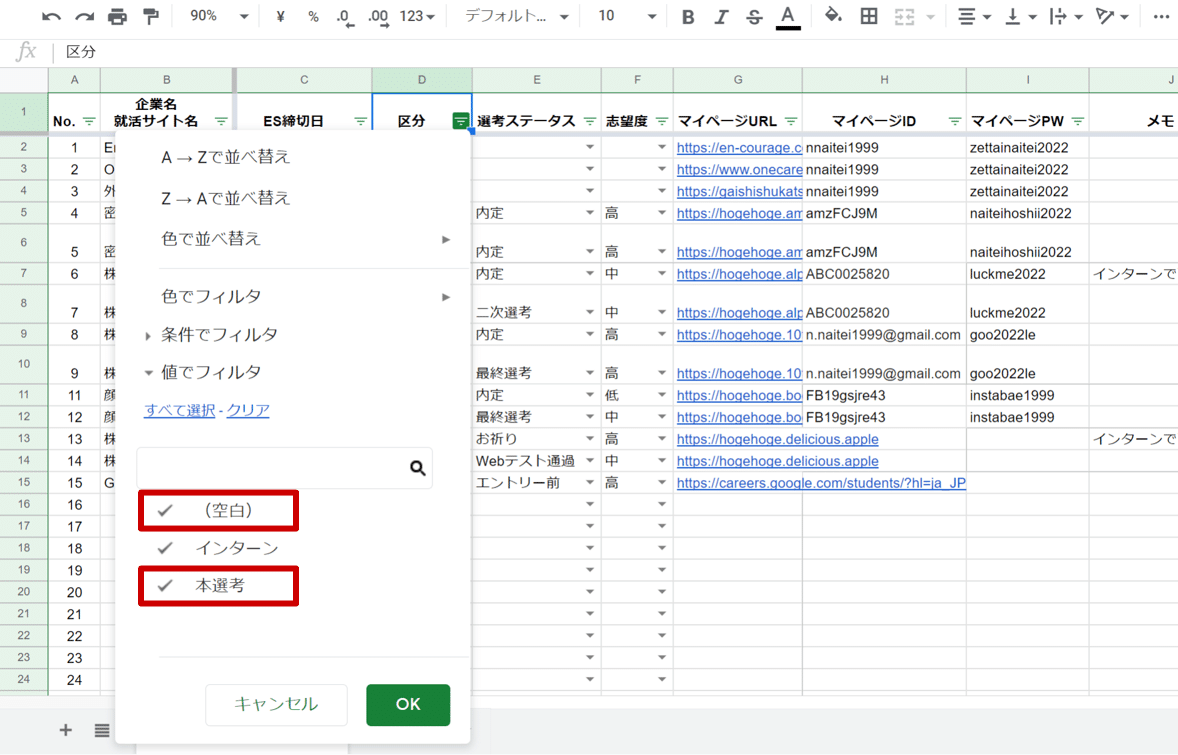Increase decimal places icon
This screenshot has height=755, width=1178.
coord(379,17)
